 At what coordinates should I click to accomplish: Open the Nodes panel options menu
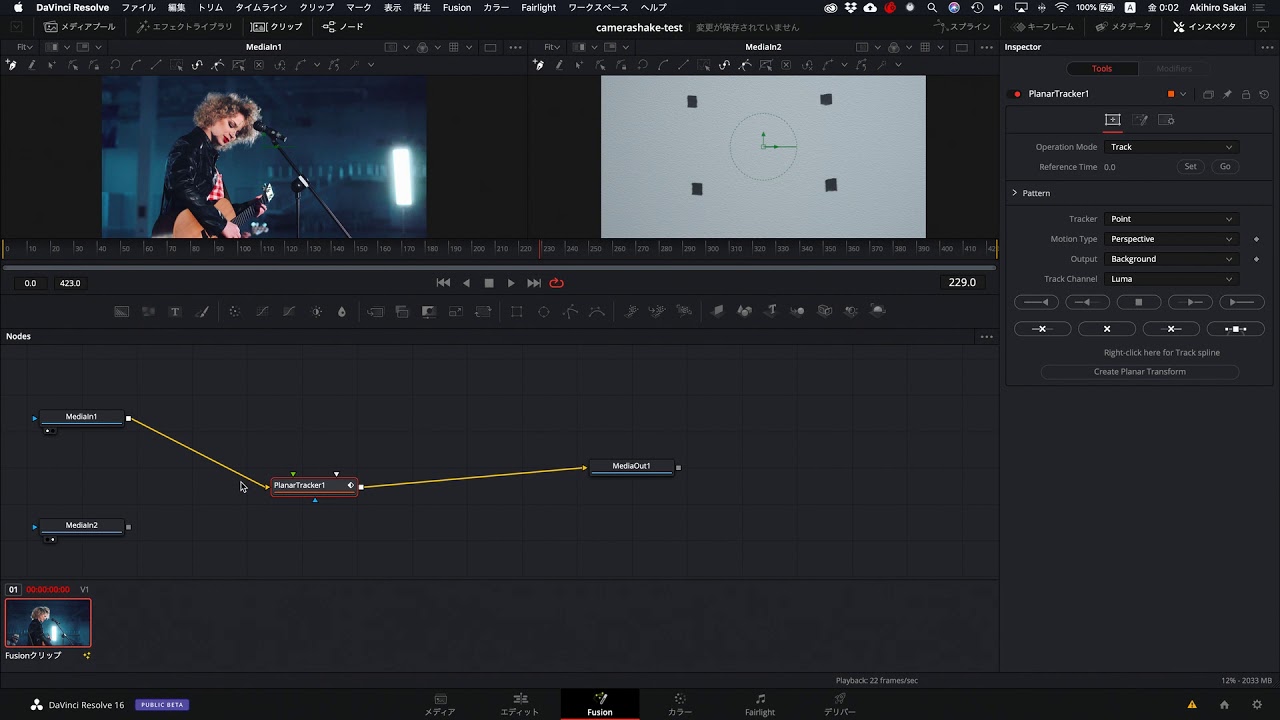point(986,337)
